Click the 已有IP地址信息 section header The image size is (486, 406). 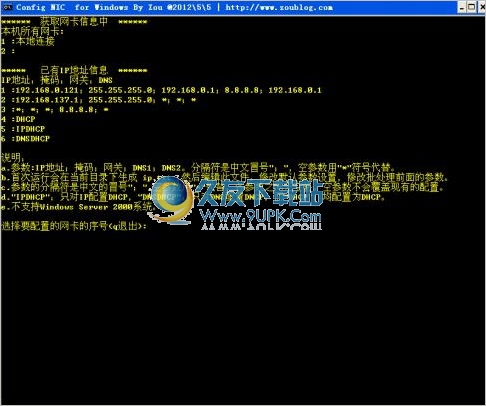pyautogui.click(x=74, y=70)
